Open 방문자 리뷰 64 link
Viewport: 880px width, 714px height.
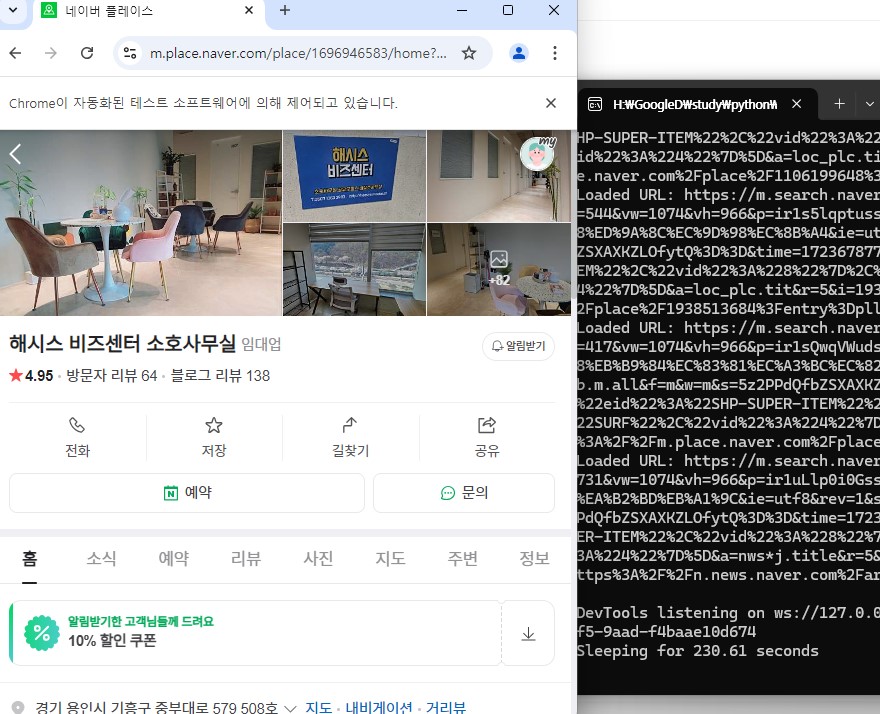tap(112, 376)
